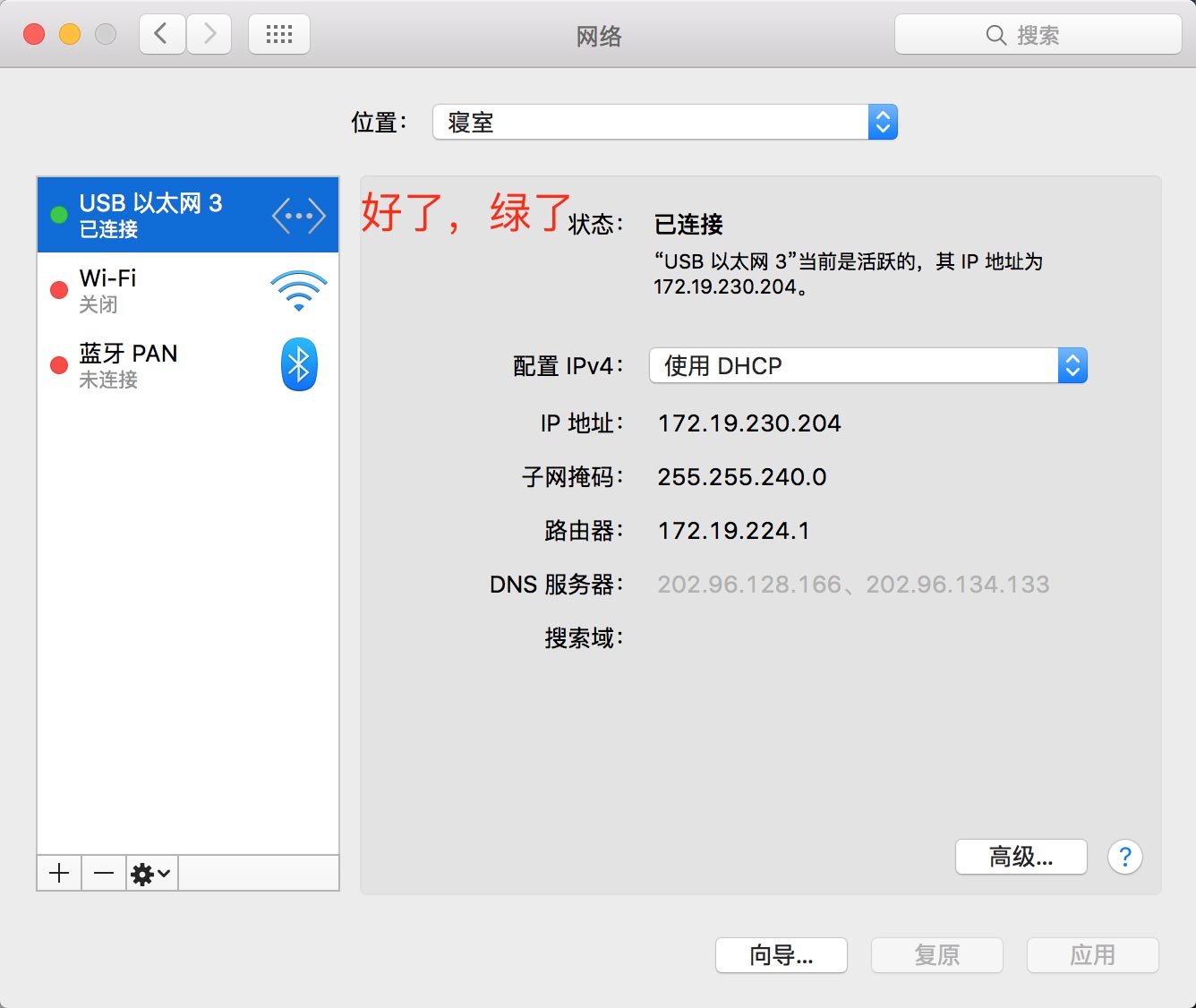Add a new network service with plus
Screen dimensions: 1196x1008
coord(59,873)
